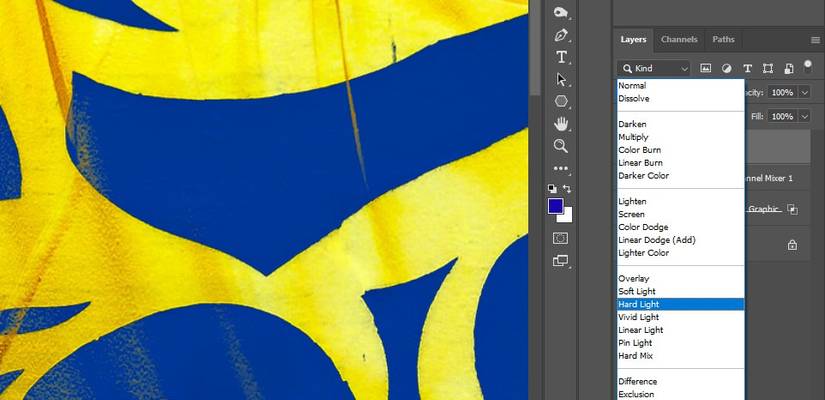Choose Hard Mix blend mode
This screenshot has width=825, height=400.
tap(681, 356)
